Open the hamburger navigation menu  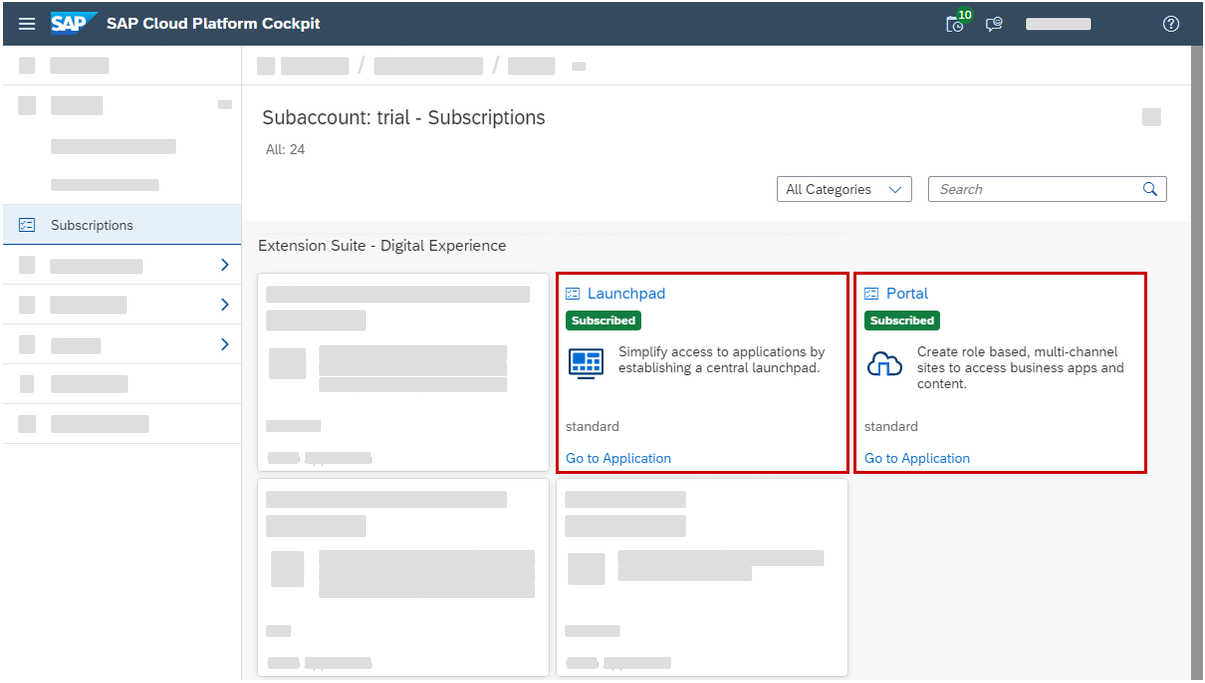tap(26, 23)
